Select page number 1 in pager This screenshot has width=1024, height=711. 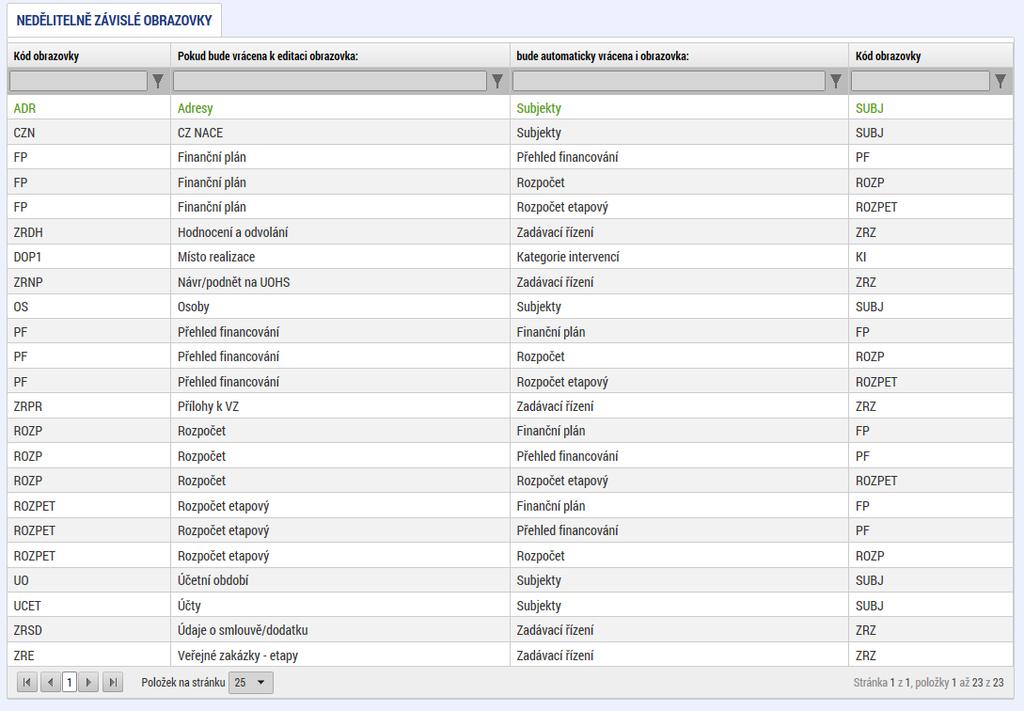point(69,682)
